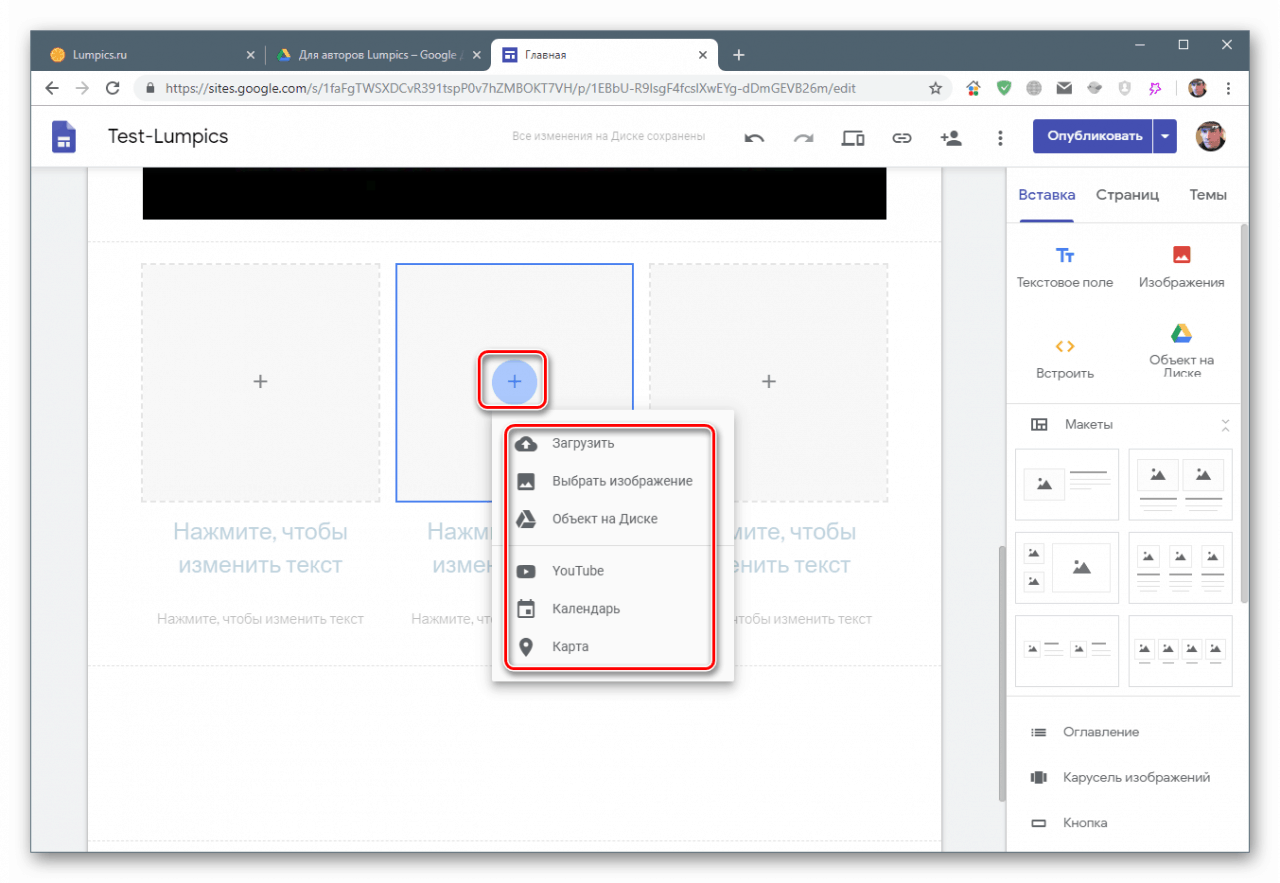
Task: Click the redo arrow in the Sites toolbar
Action: click(x=803, y=138)
